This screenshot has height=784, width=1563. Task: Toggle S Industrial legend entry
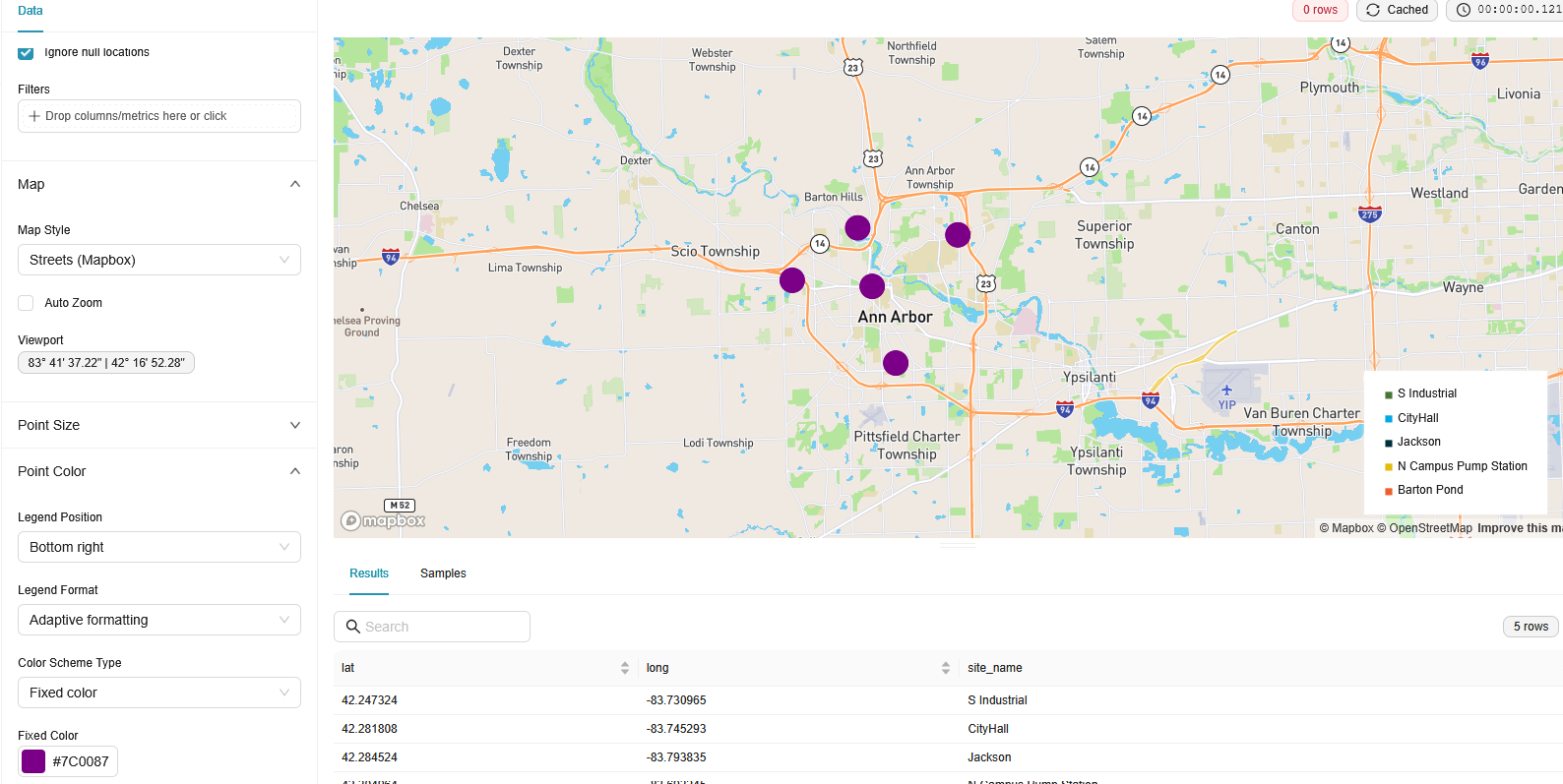(x=1425, y=393)
